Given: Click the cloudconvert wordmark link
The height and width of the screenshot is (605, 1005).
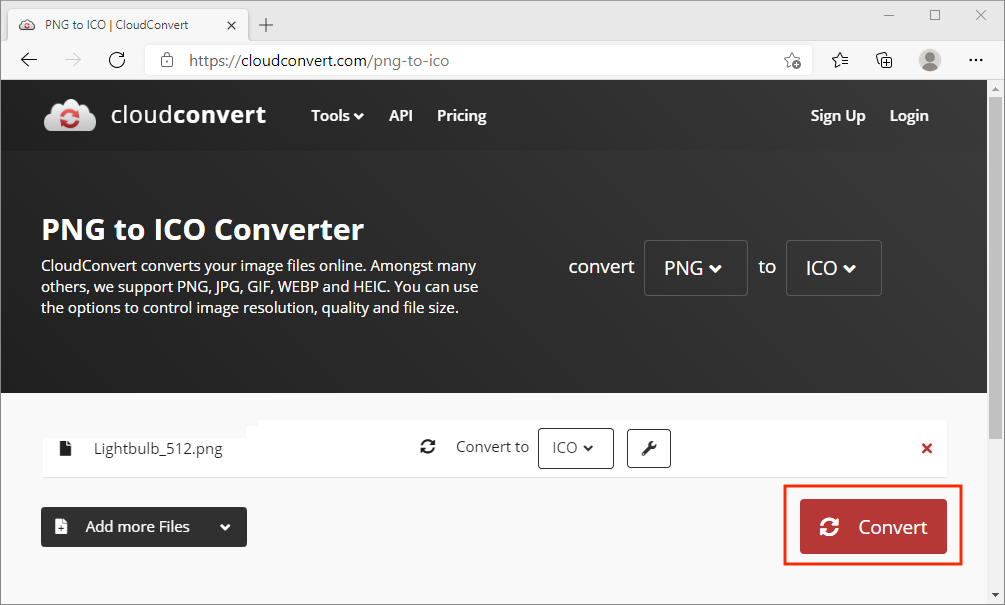Looking at the screenshot, I should point(188,115).
